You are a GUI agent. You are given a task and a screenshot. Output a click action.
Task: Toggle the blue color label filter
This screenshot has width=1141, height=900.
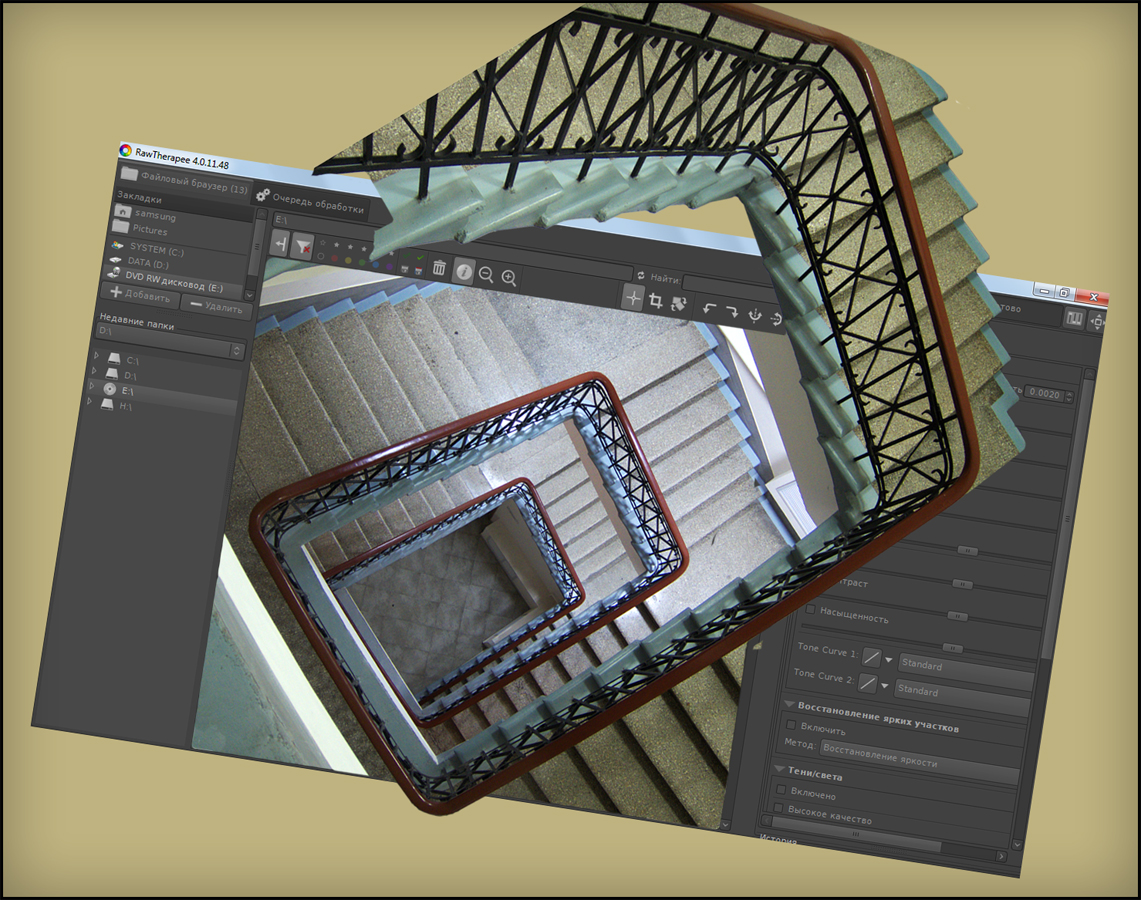[x=375, y=263]
